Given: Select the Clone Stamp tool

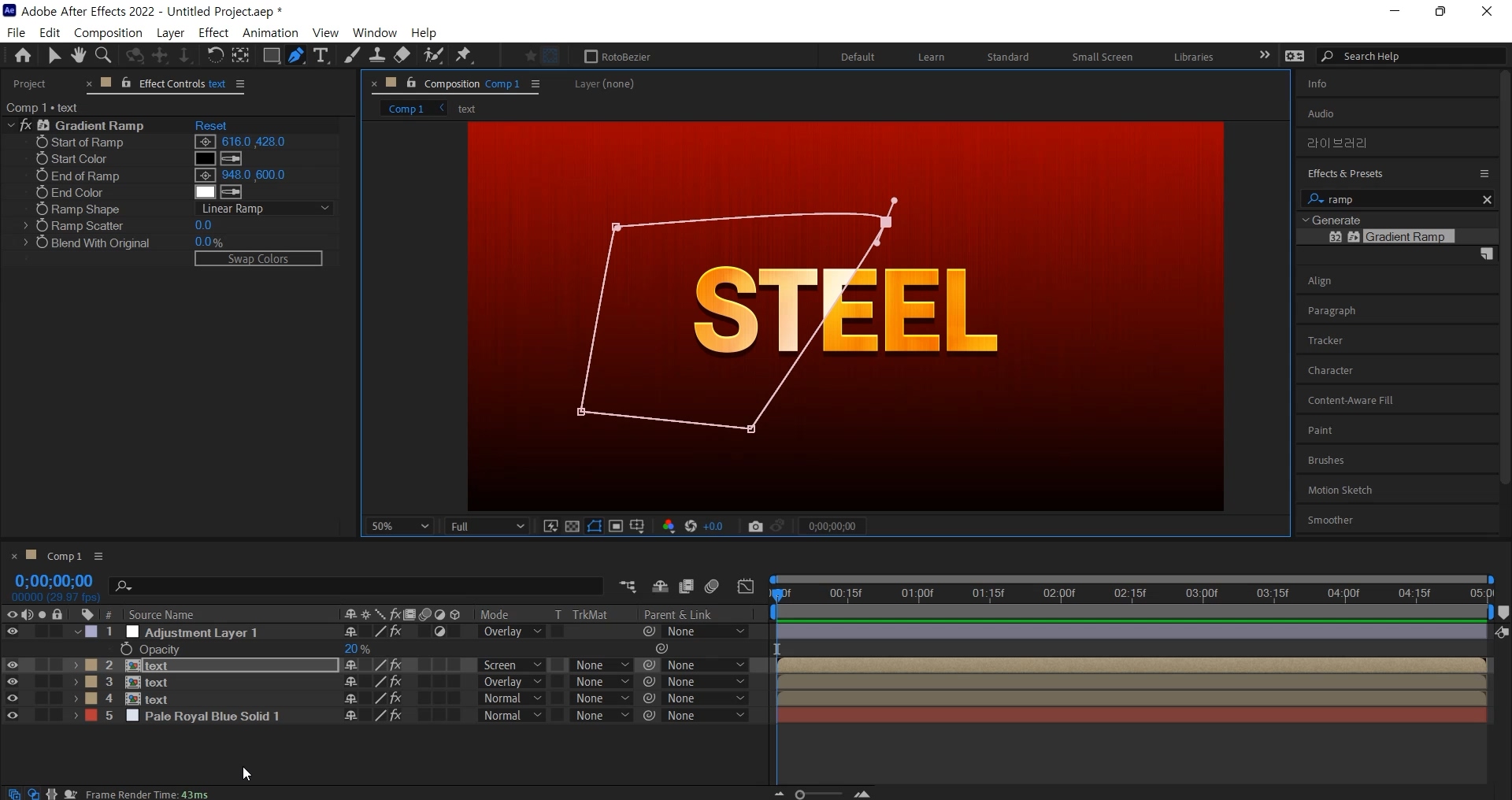Looking at the screenshot, I should (377, 55).
